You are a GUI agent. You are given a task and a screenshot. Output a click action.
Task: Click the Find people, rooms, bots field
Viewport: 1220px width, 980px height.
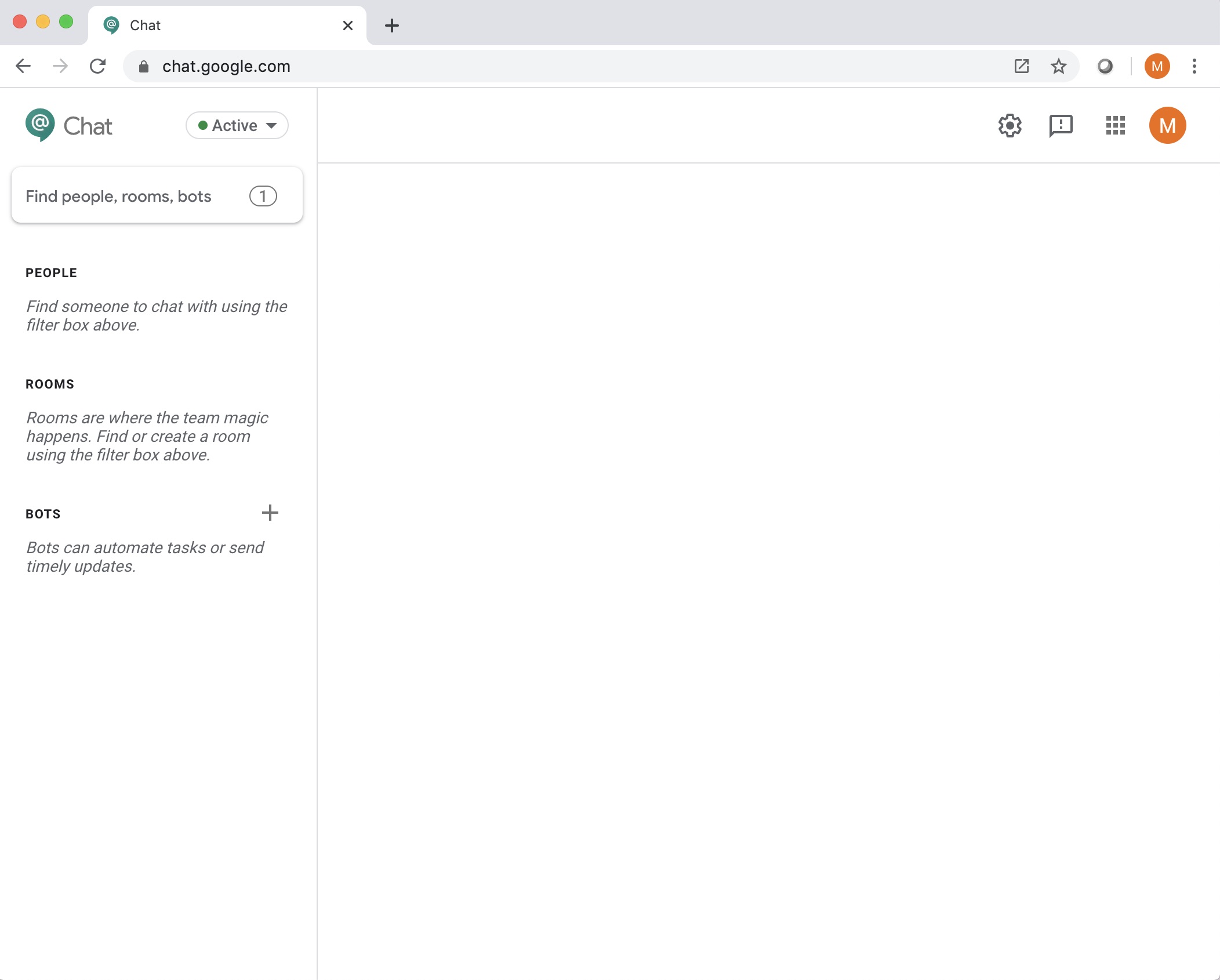click(x=133, y=196)
